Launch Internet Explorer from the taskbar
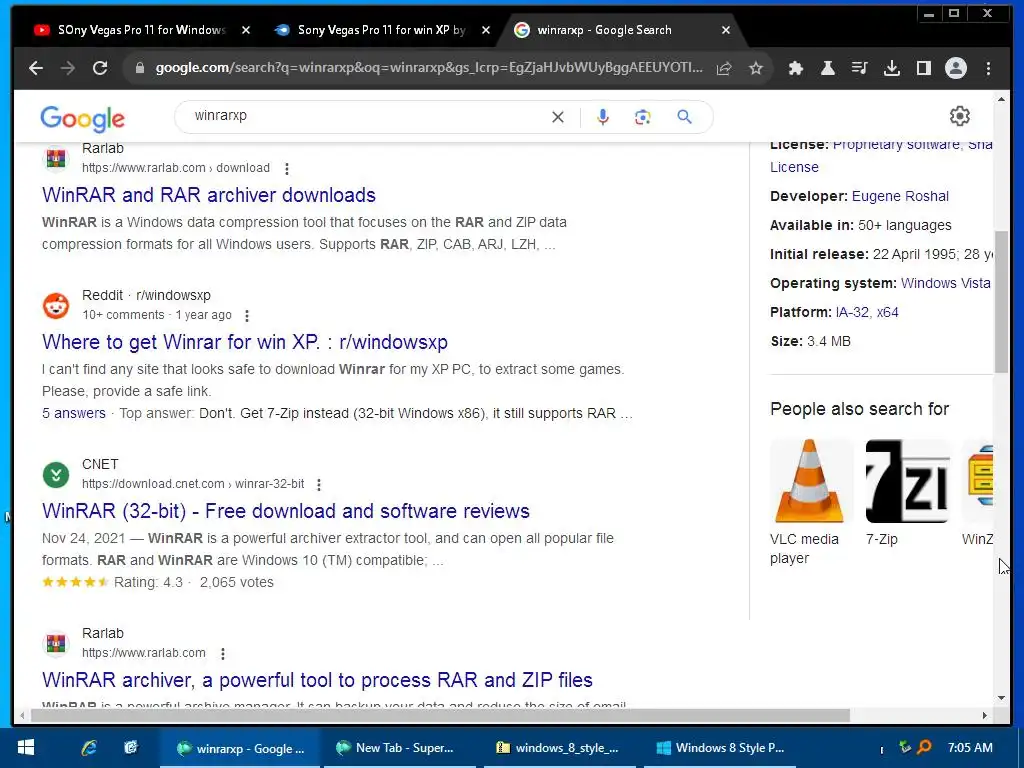The image size is (1024, 768). [x=89, y=748]
